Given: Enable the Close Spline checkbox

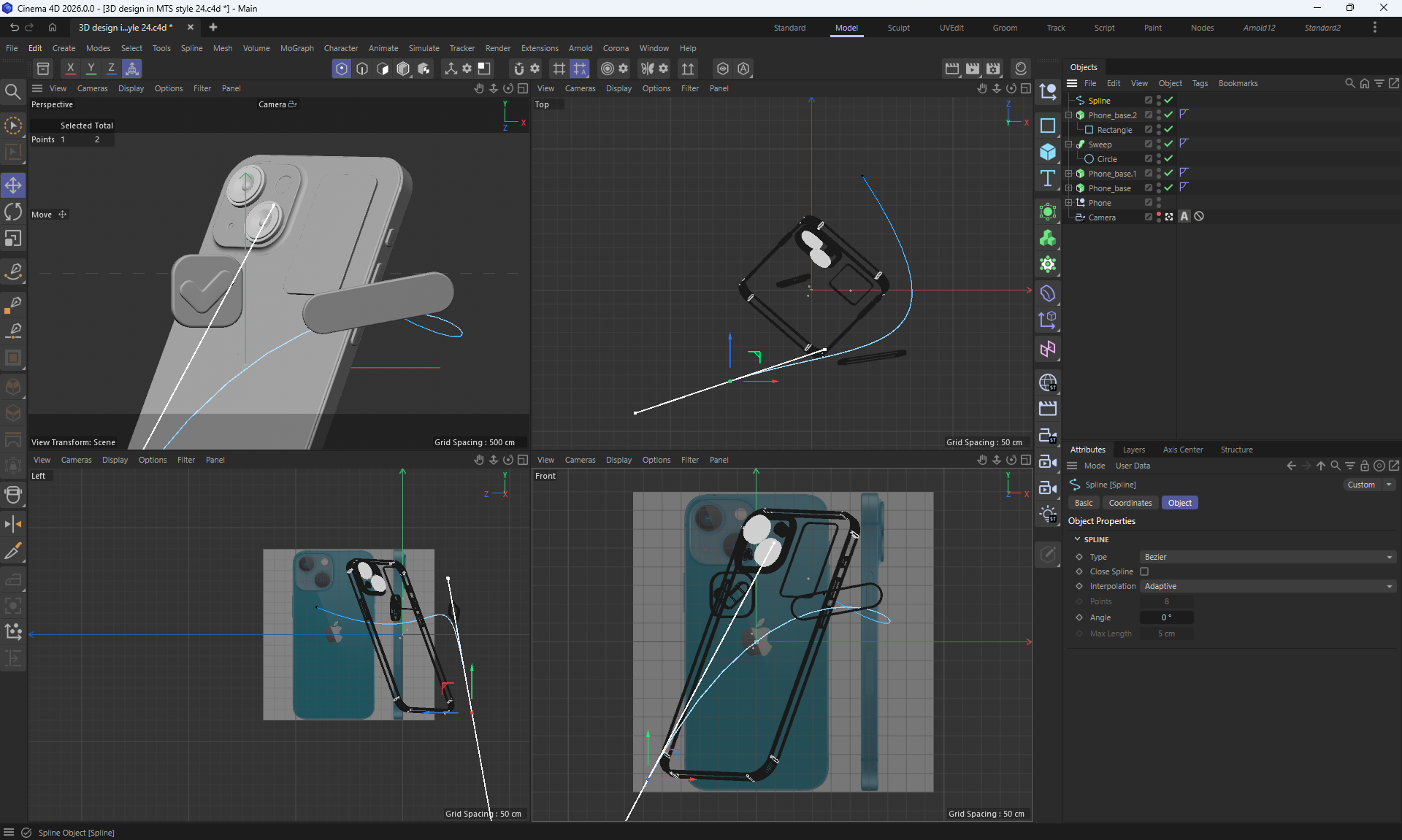Looking at the screenshot, I should pos(1144,571).
